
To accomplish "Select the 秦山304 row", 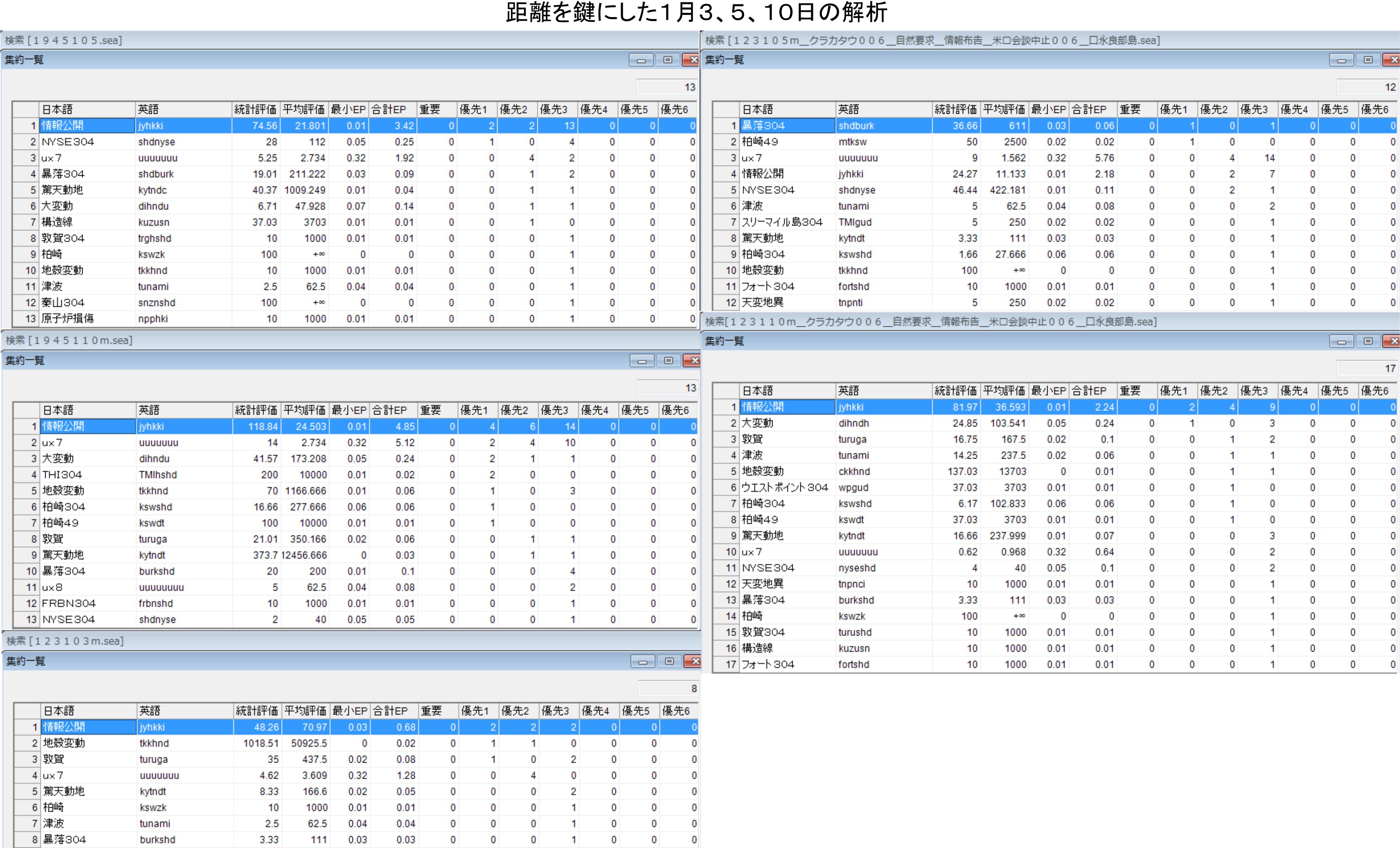I will 62,303.
